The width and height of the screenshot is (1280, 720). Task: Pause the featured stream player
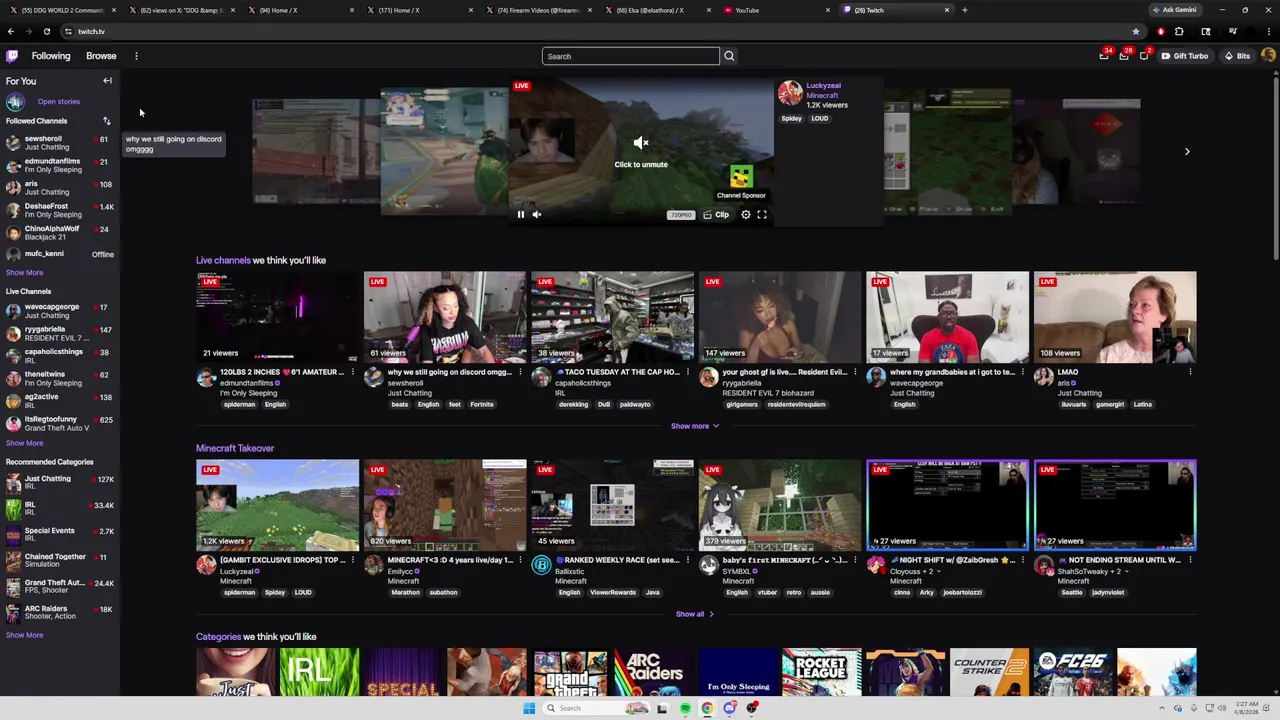pyautogui.click(x=520, y=214)
